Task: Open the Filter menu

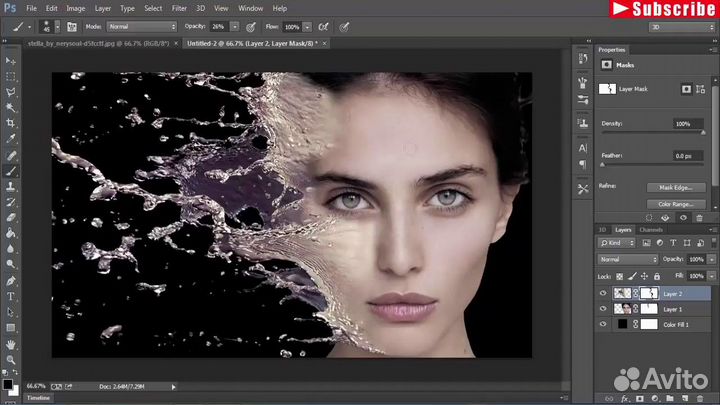Action: pos(180,8)
